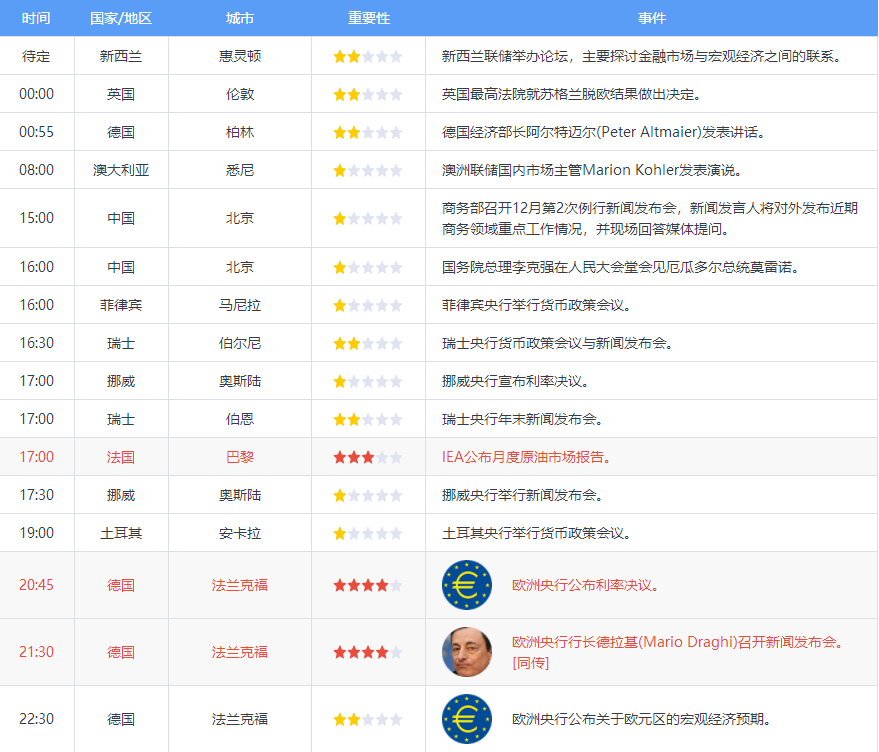Select the 新西兰联储举办论坛 event text

coord(642,57)
